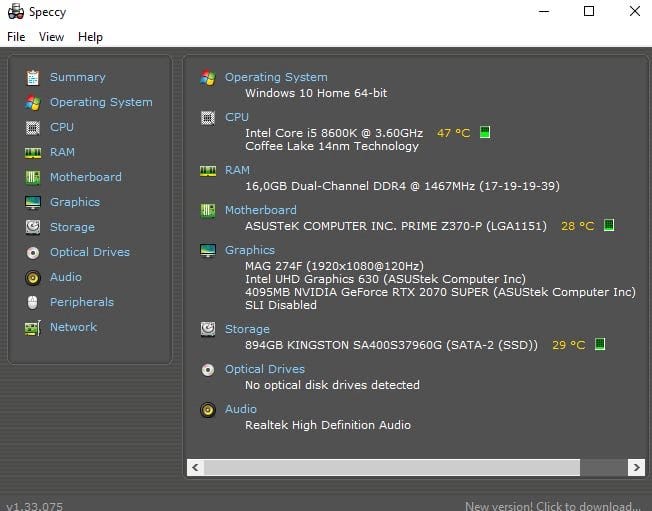Open the Optical Drives heading link

pyautogui.click(x=265, y=369)
